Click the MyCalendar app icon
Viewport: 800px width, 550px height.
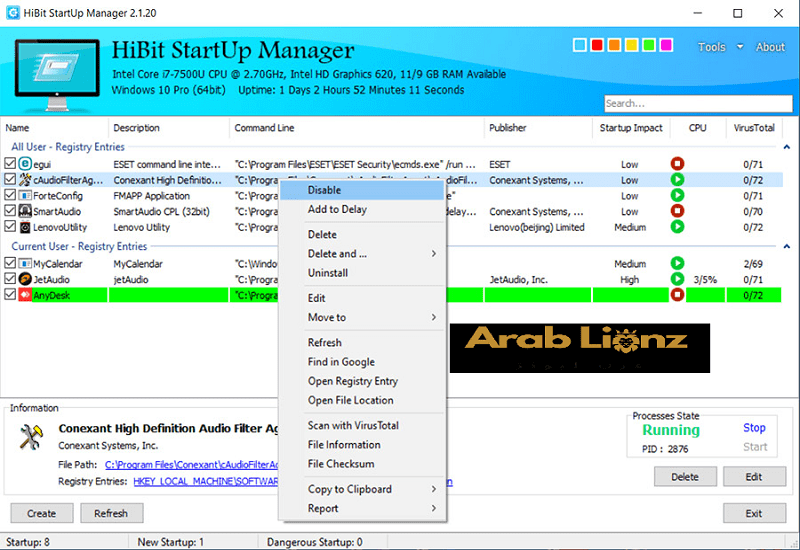(25, 263)
